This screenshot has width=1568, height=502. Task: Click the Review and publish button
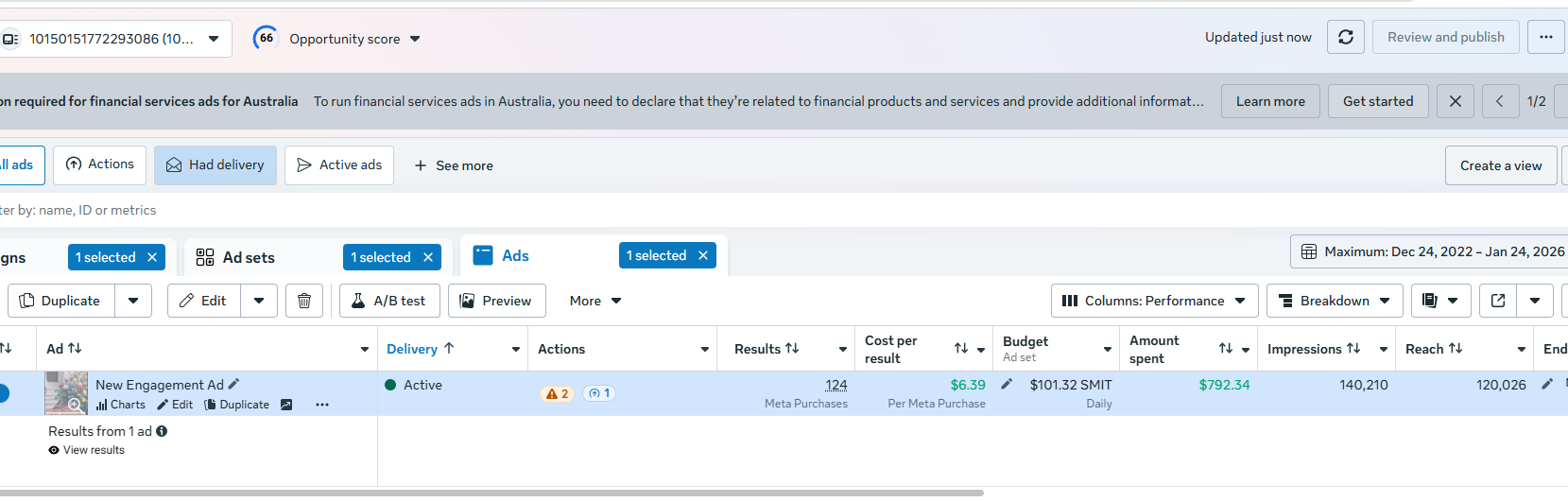(1445, 37)
